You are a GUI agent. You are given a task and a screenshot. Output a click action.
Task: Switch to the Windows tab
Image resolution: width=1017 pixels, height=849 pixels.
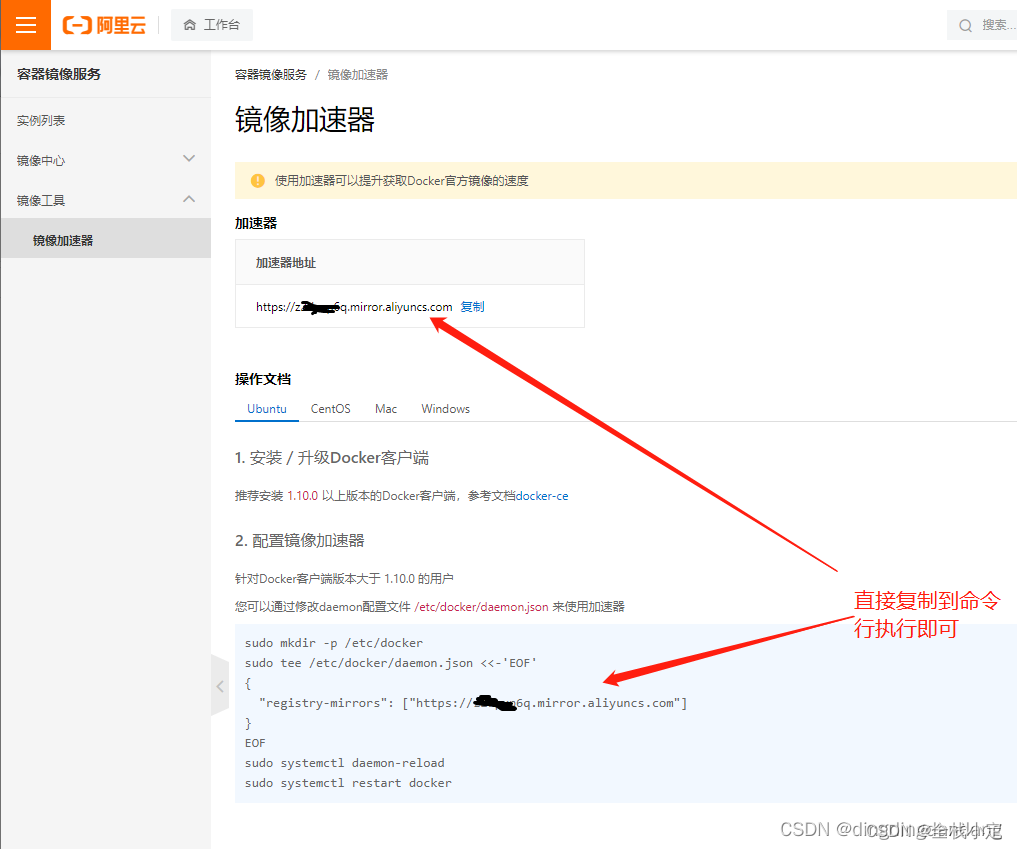tap(446, 409)
